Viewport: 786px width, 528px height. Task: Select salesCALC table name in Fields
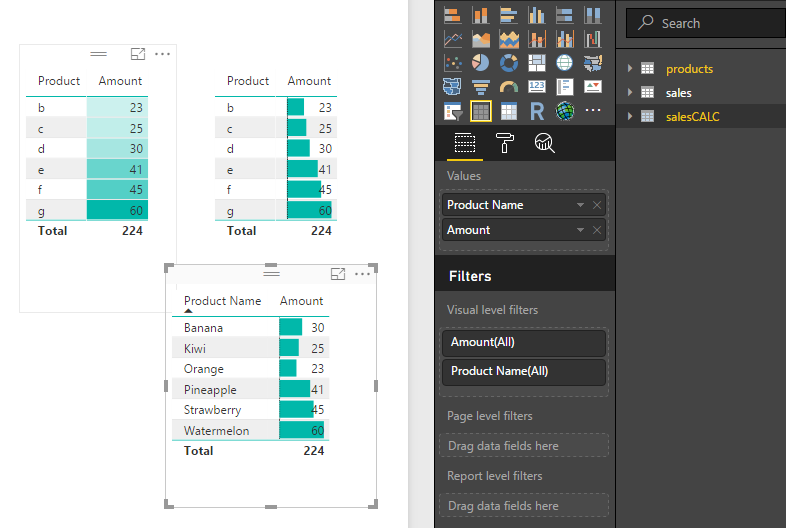pyautogui.click(x=692, y=117)
